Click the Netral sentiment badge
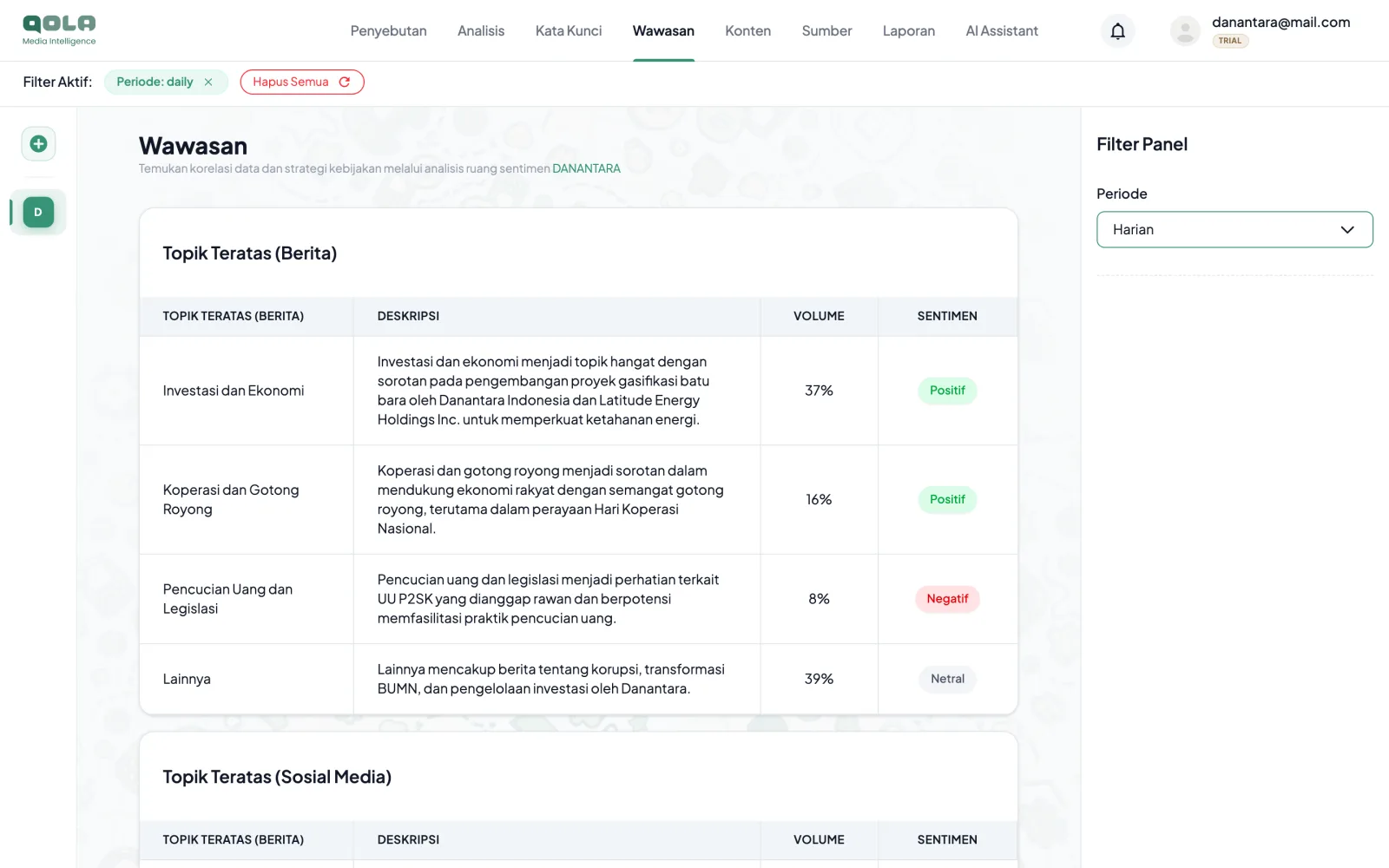The height and width of the screenshot is (868, 1389). click(x=947, y=679)
